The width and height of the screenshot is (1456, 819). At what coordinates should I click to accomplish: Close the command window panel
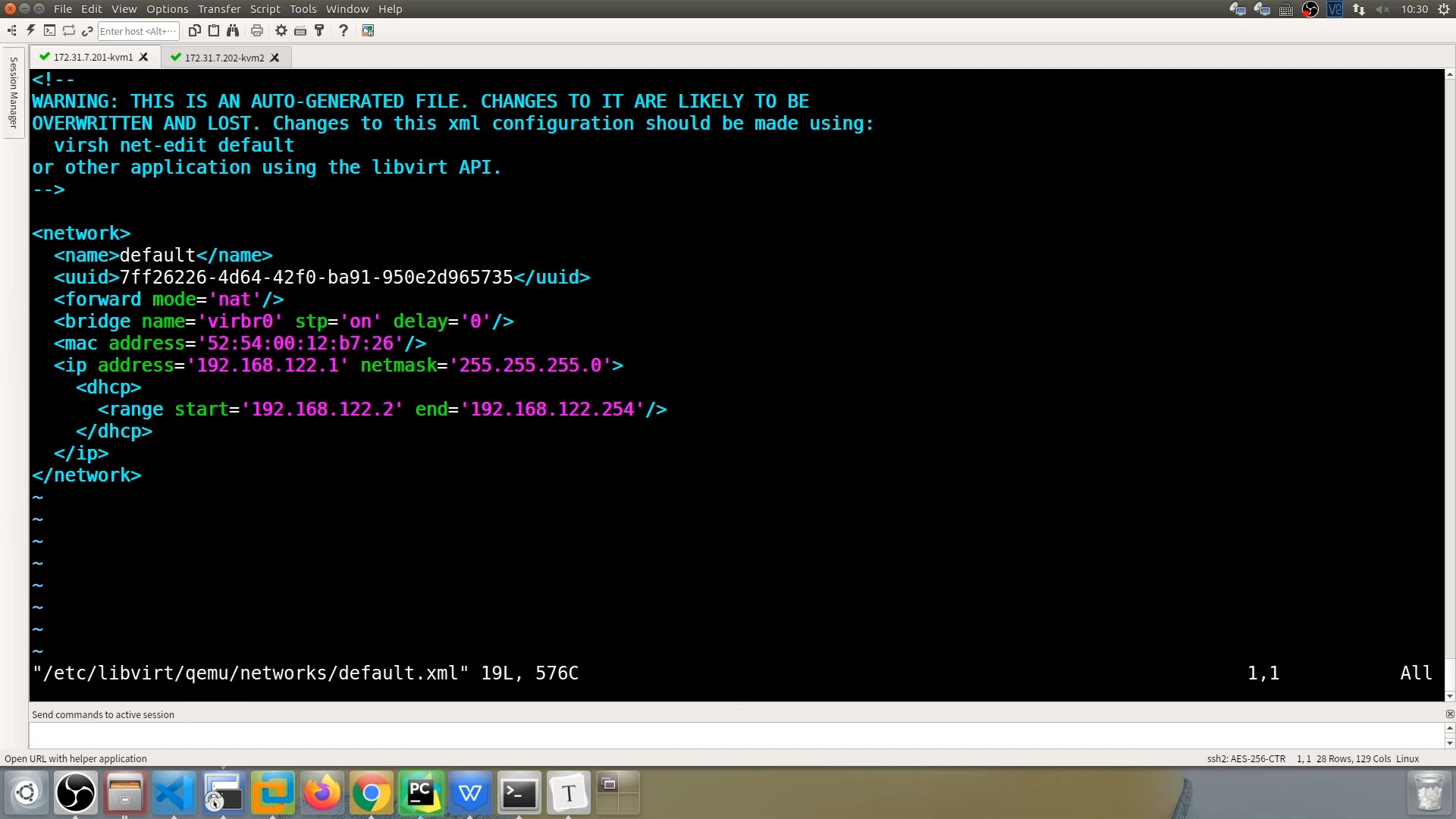coord(1450,714)
